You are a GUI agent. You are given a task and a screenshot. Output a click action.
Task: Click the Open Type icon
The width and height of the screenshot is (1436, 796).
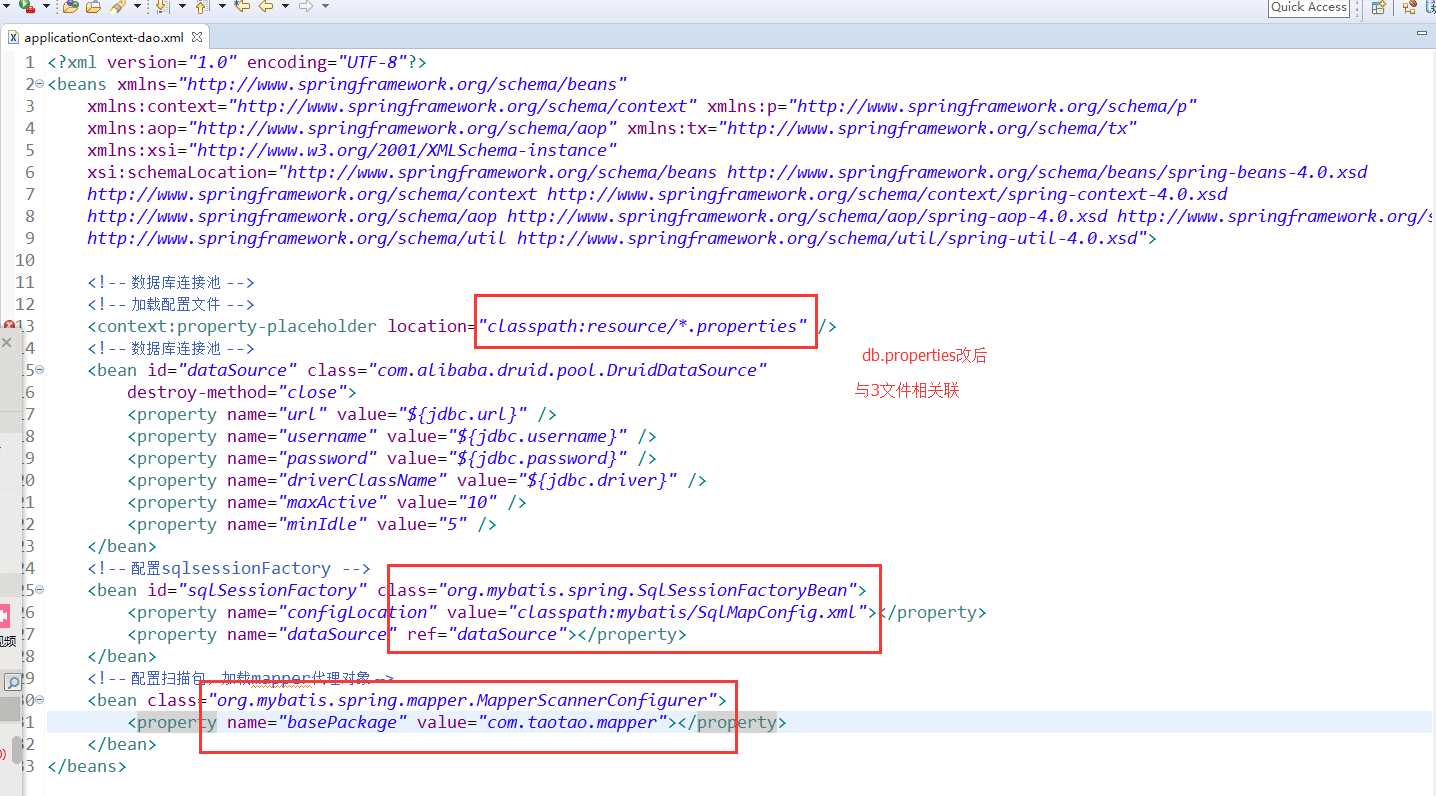click(x=71, y=6)
